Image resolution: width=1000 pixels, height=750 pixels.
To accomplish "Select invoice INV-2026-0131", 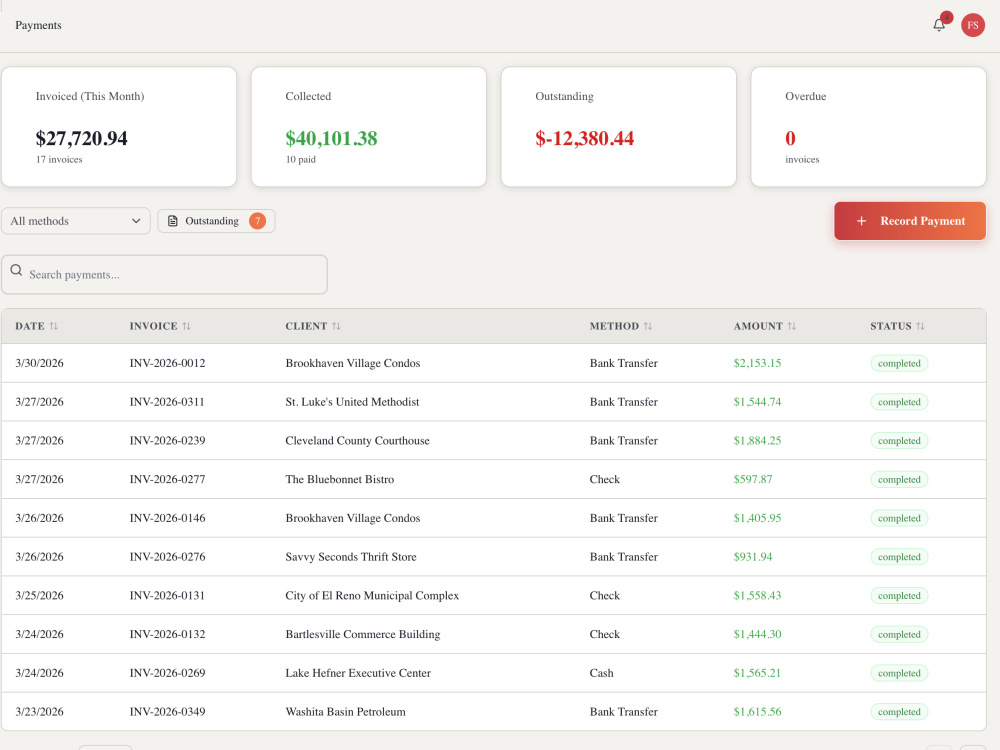I will pyautogui.click(x=167, y=595).
